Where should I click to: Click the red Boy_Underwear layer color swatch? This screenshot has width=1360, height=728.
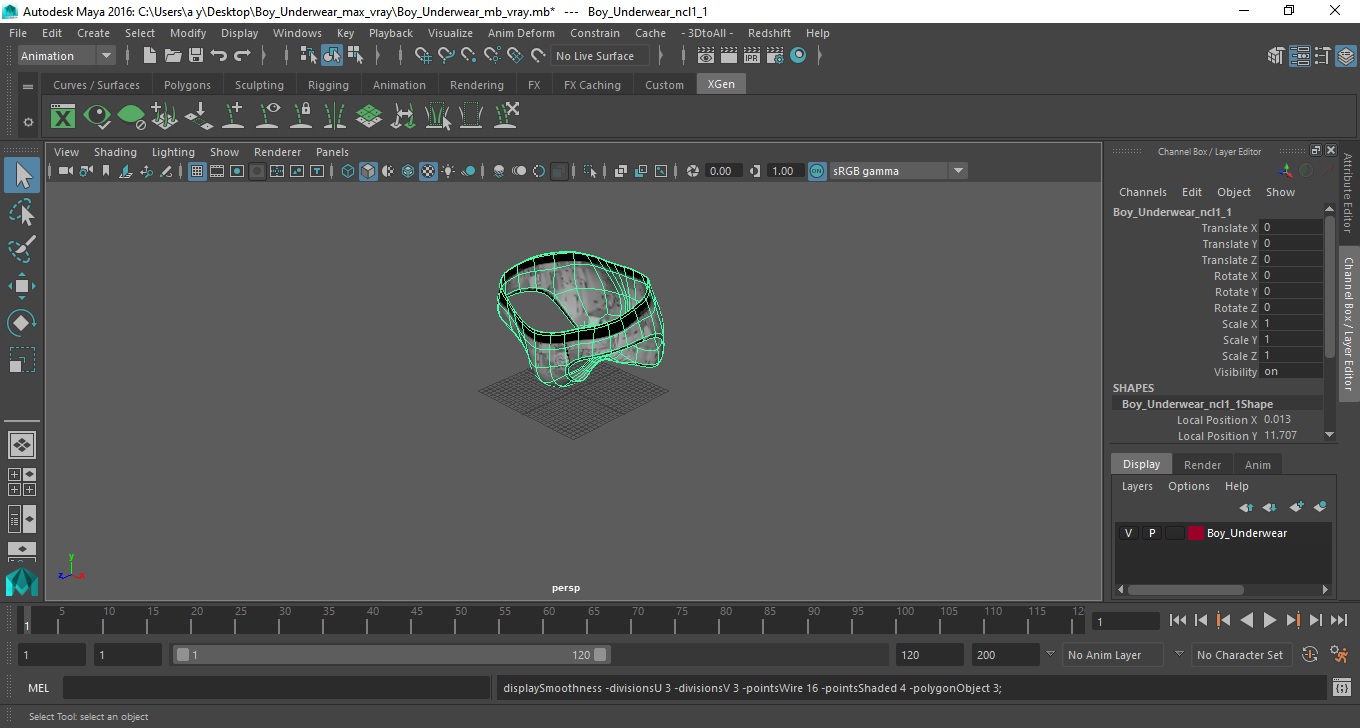click(x=1196, y=533)
